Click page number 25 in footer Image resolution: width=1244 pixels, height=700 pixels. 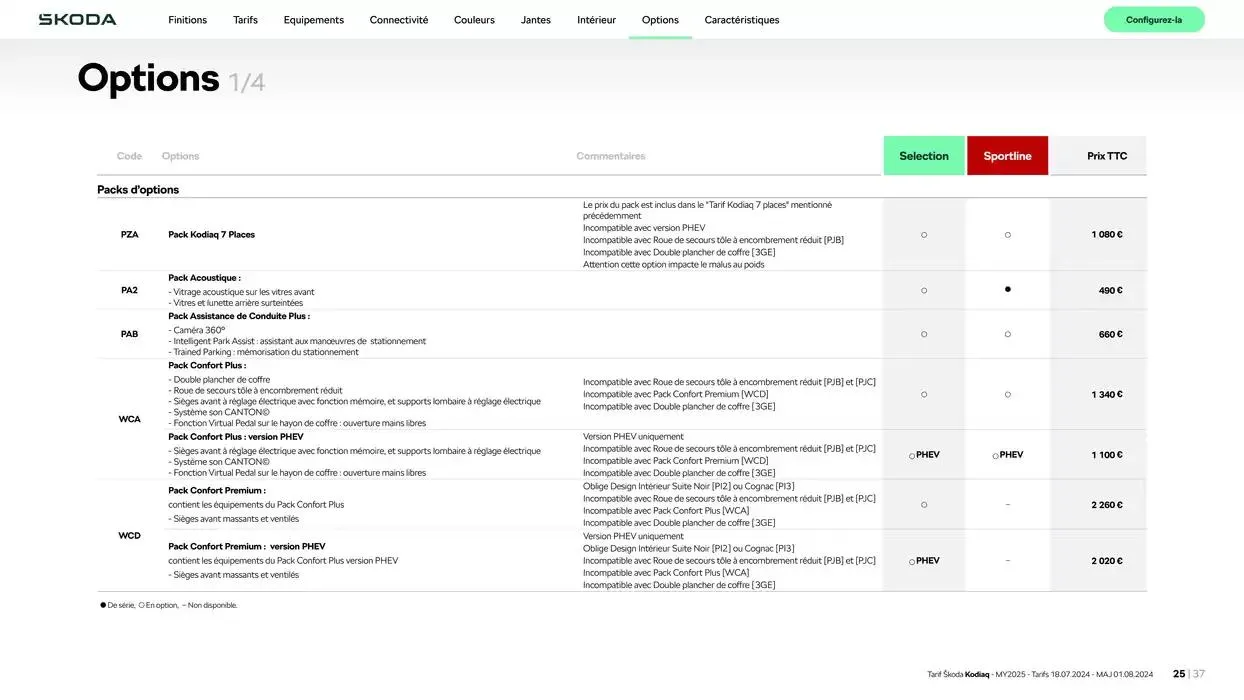click(x=1178, y=674)
